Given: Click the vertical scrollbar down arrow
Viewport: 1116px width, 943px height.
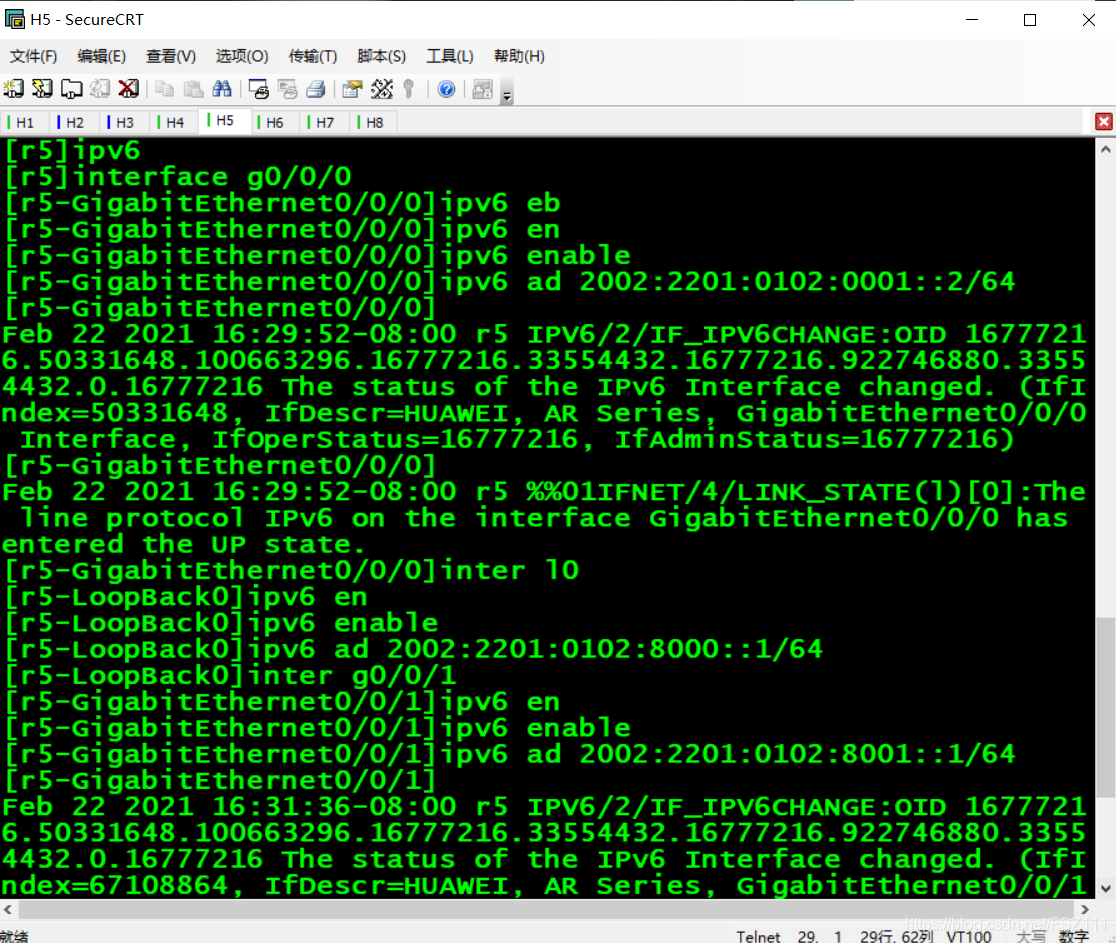Looking at the screenshot, I should click(1105, 888).
